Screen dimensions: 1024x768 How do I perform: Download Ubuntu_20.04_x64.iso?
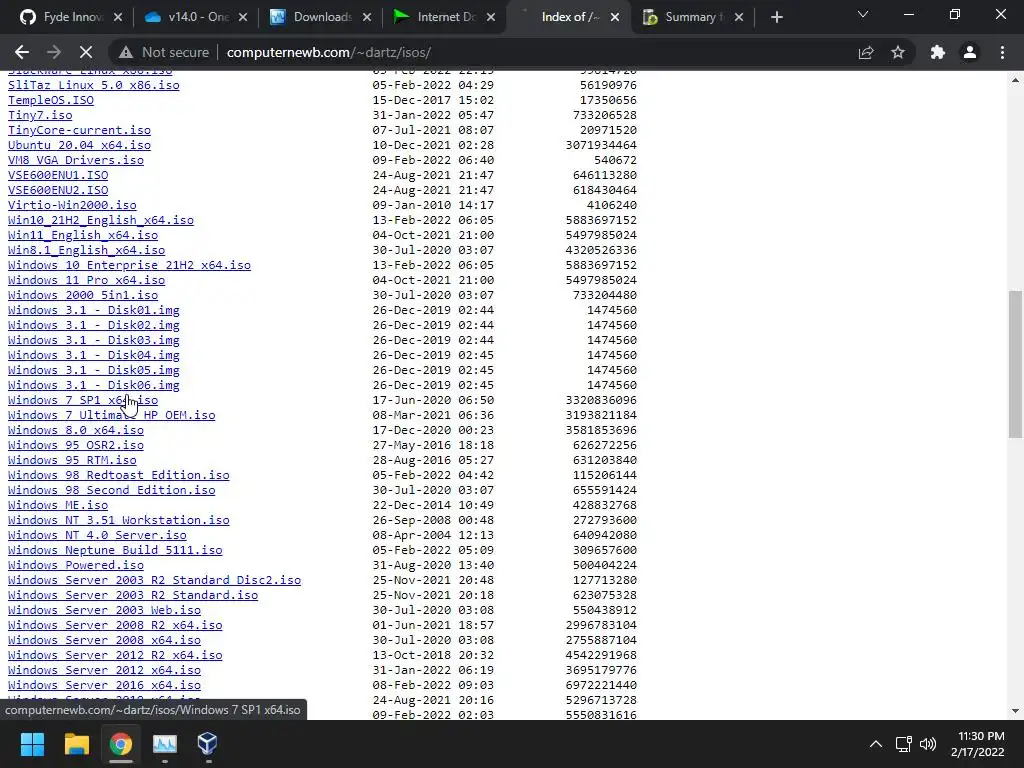pyautogui.click(x=79, y=145)
